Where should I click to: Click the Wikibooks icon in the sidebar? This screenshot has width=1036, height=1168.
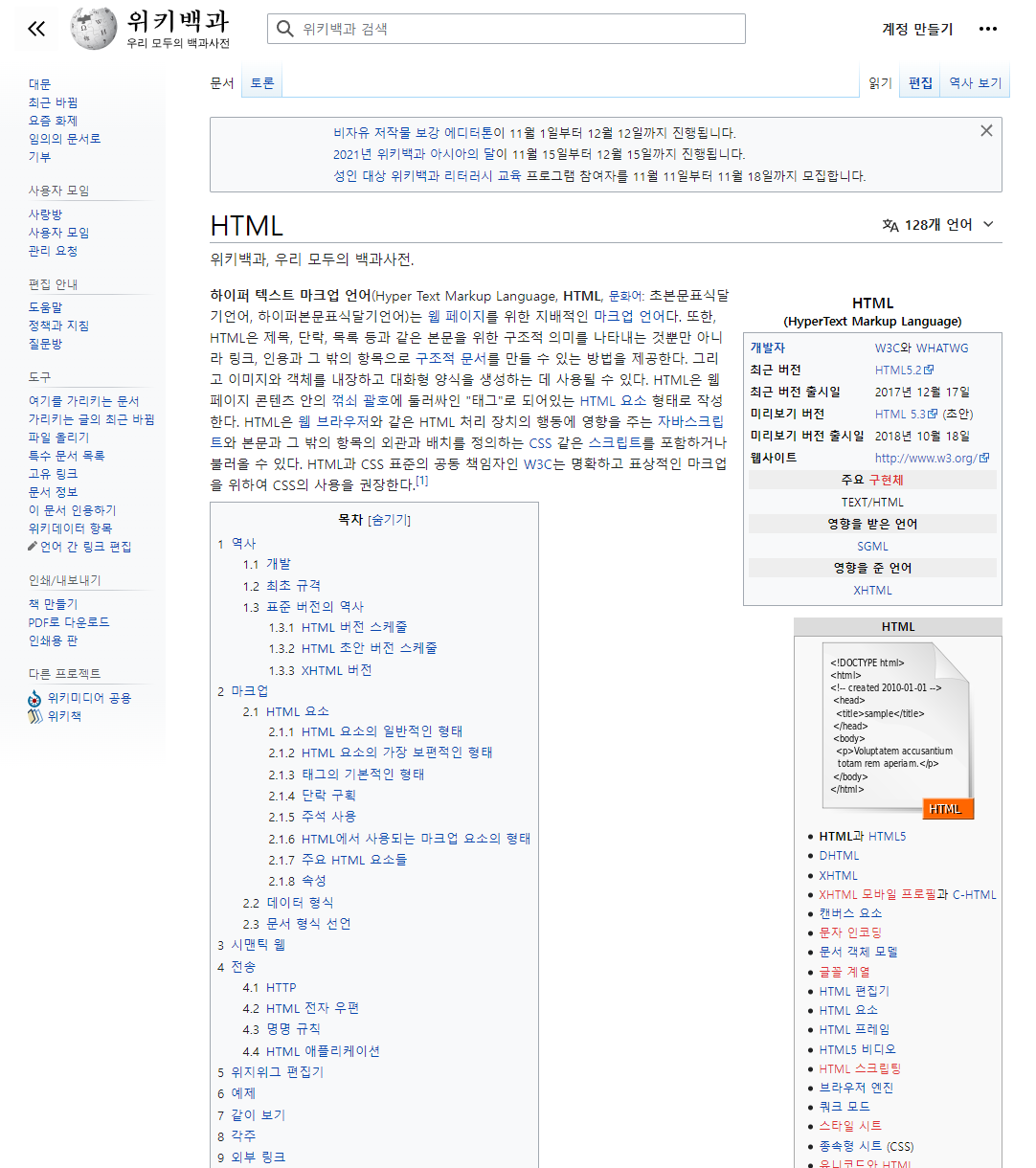click(x=35, y=716)
